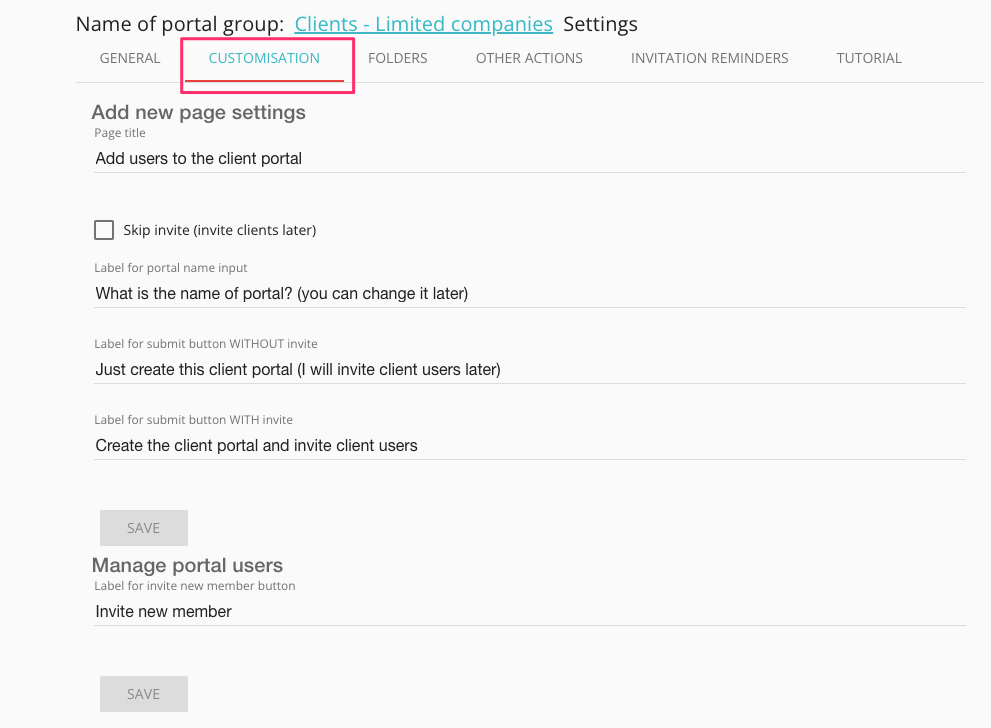
Task: Open the Folders tab
Action: pyautogui.click(x=397, y=58)
